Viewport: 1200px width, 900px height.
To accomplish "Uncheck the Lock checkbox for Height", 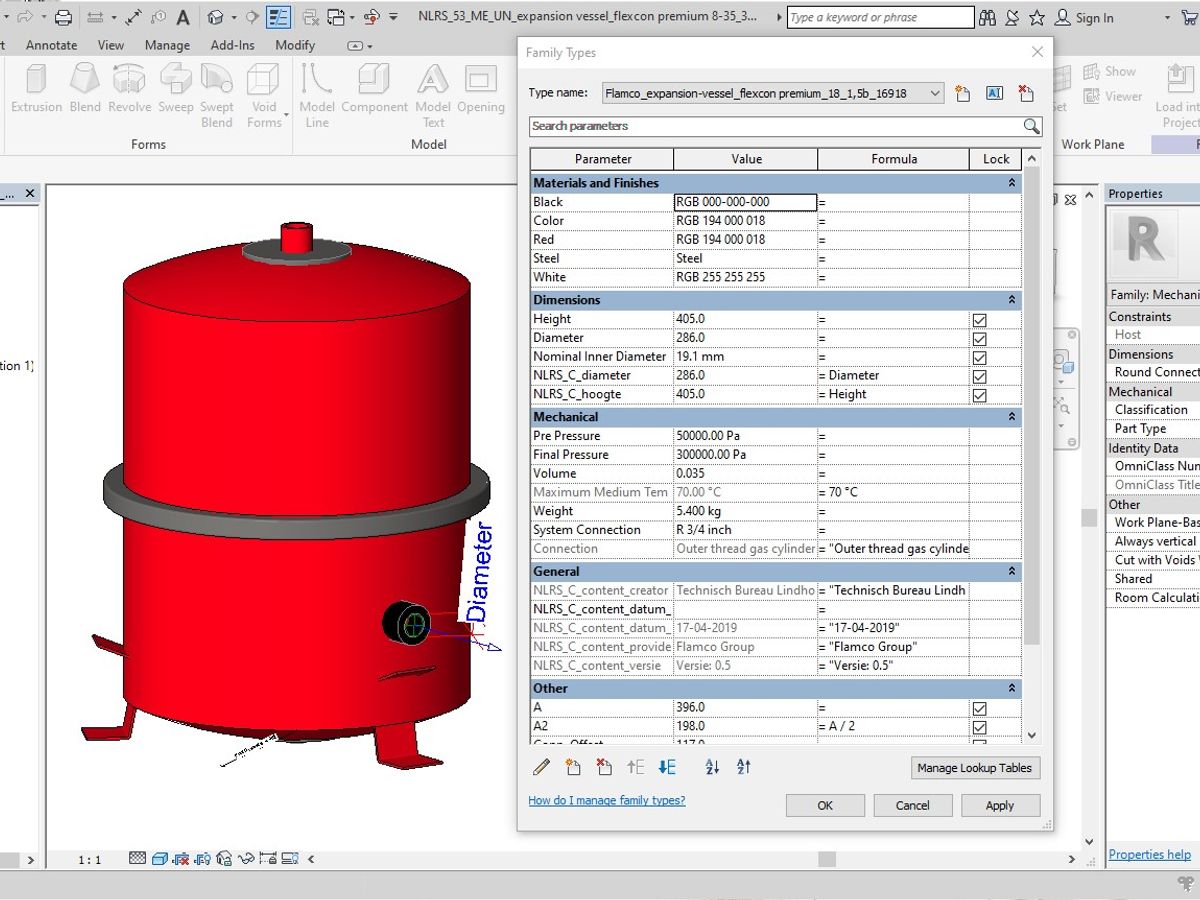I will click(979, 320).
